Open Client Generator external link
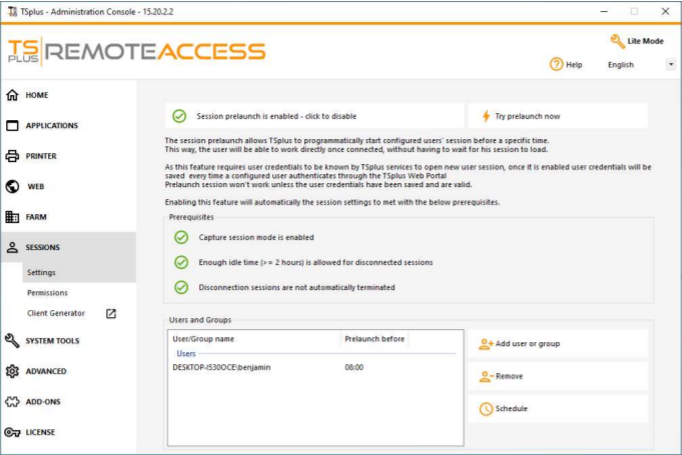This screenshot has width=682, height=455. coord(111,313)
